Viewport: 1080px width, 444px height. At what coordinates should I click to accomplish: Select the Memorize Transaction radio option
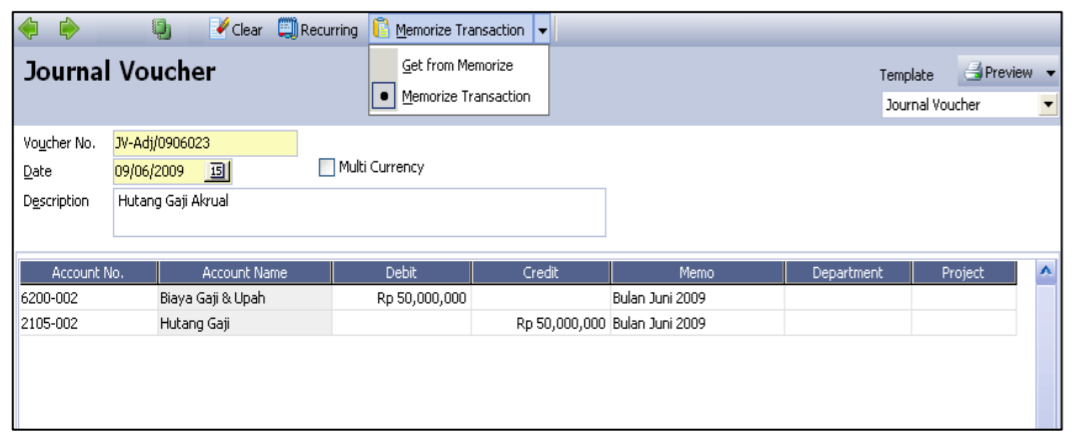pyautogui.click(x=387, y=97)
